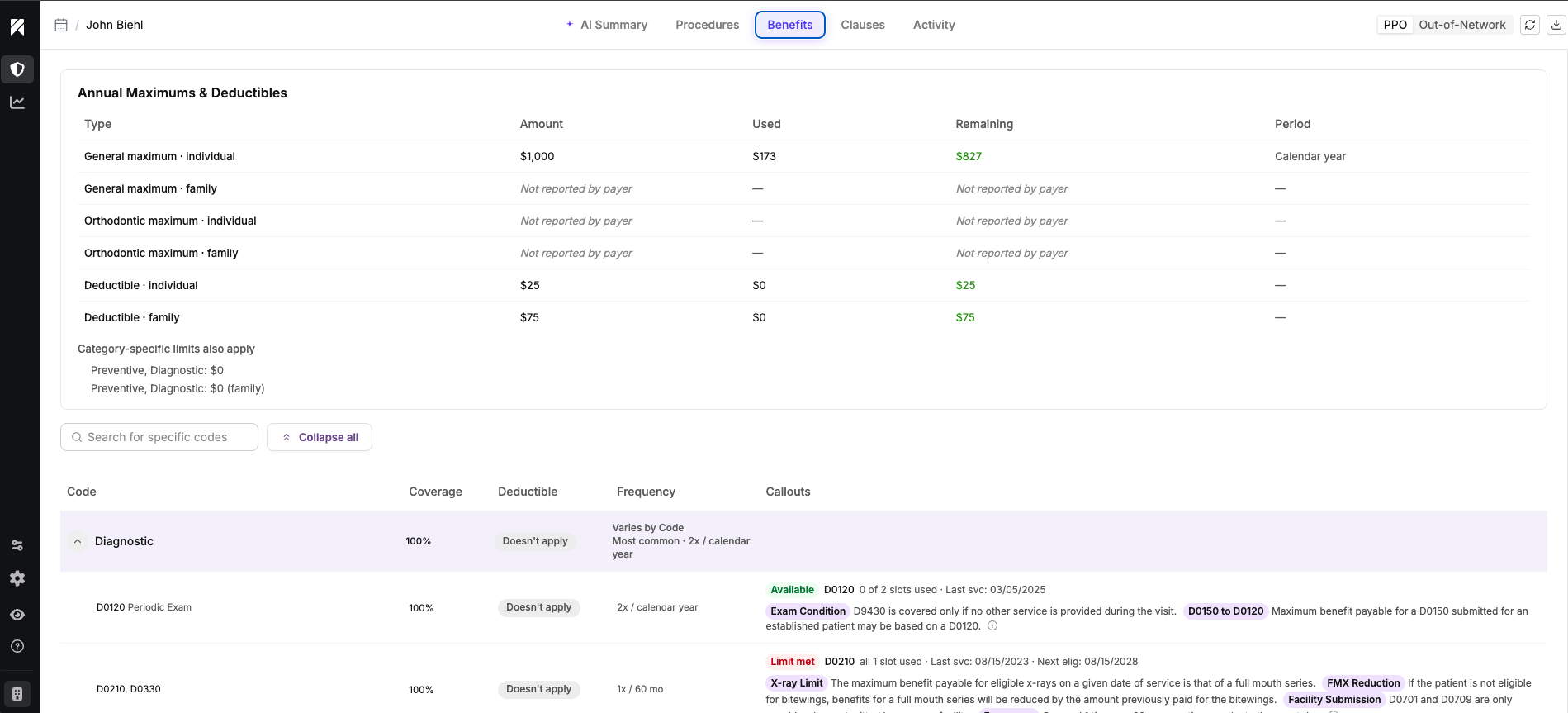1568x713 pixels.
Task: Click the download icon at the top right
Action: click(1556, 25)
